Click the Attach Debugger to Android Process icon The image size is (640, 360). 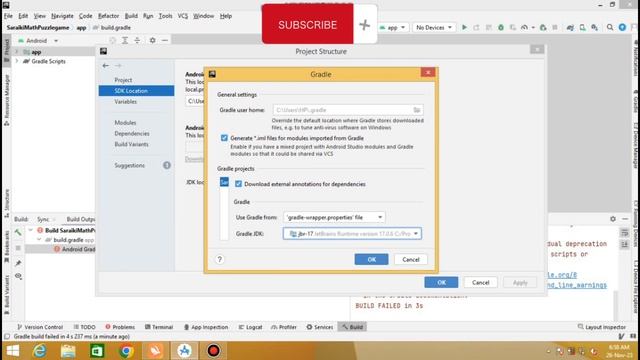pos(543,27)
